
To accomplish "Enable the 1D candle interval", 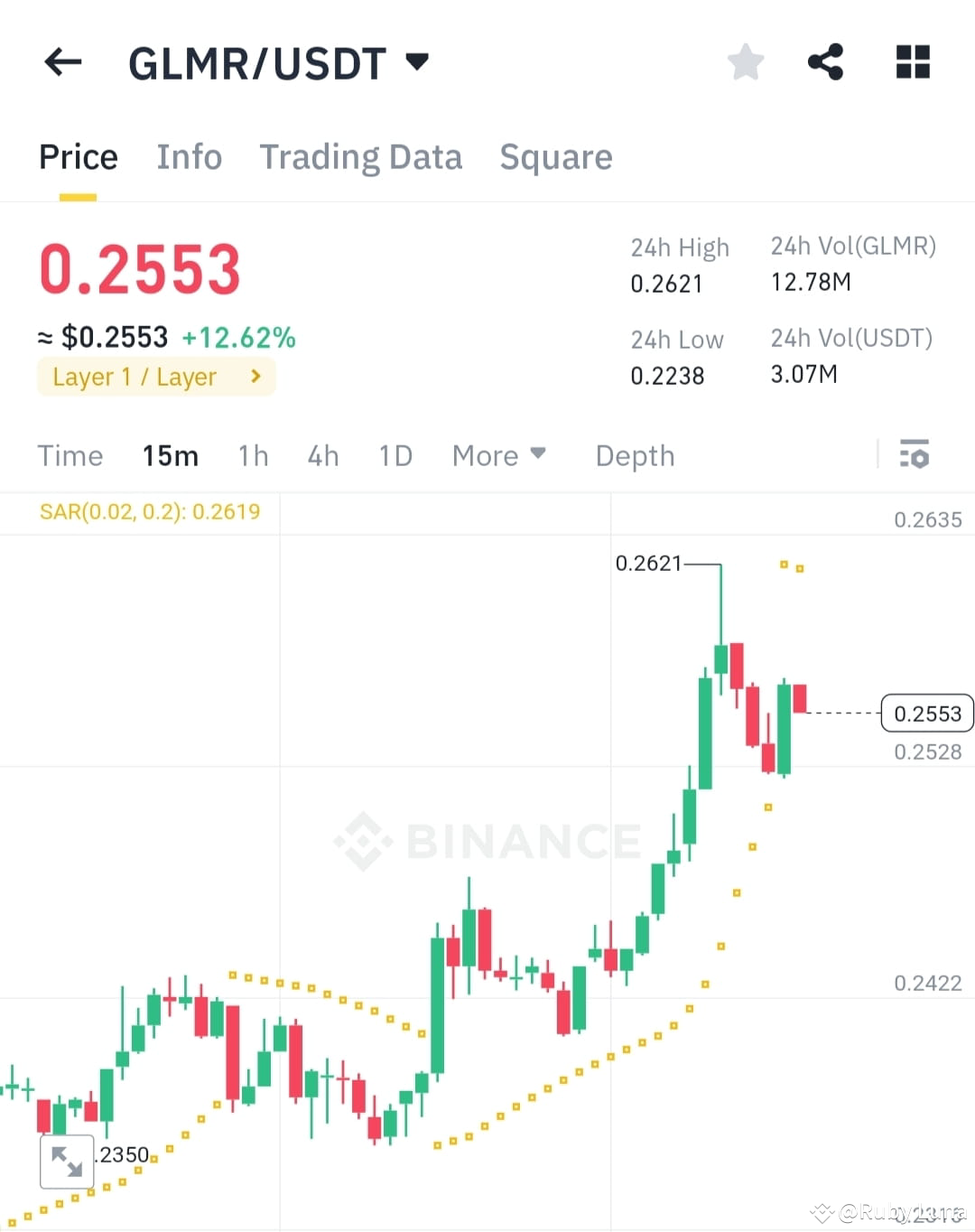I will [395, 456].
